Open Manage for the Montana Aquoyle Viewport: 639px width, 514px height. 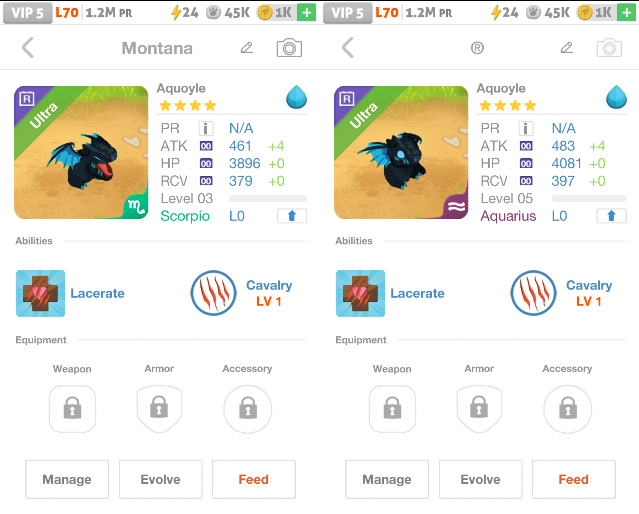coord(67,479)
